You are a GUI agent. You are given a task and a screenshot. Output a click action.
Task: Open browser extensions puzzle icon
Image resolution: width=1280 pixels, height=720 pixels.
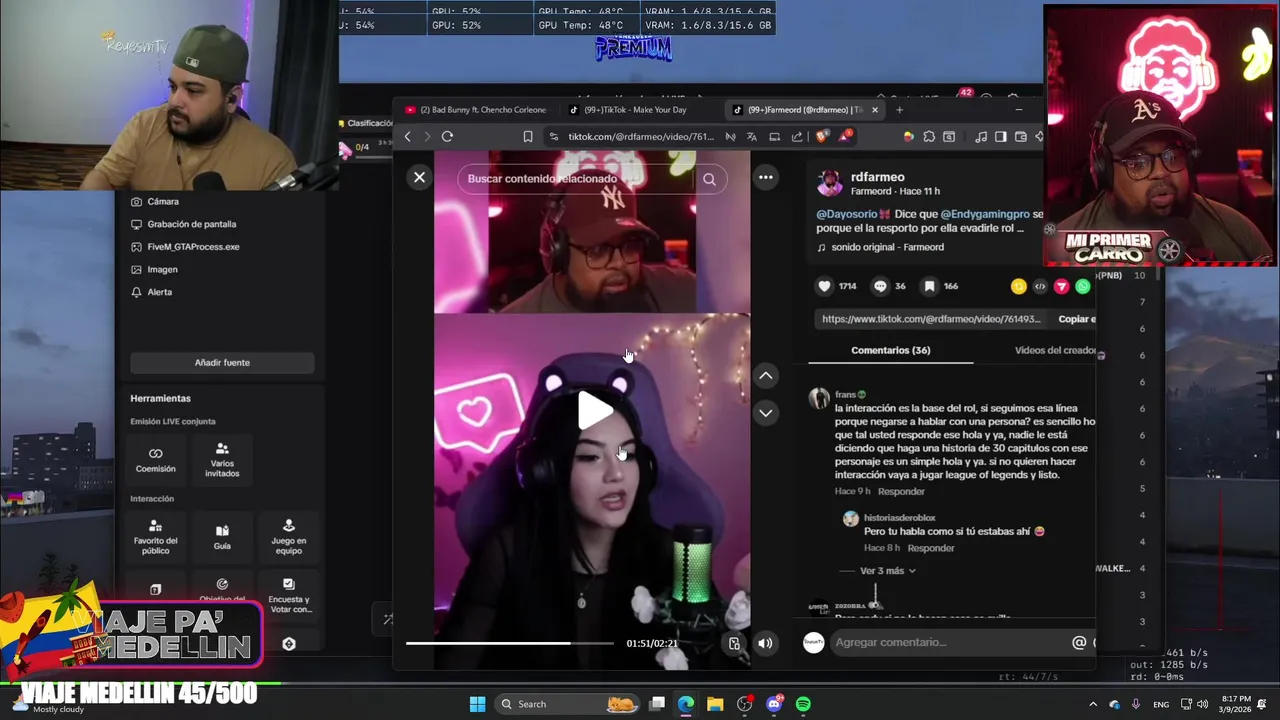[x=929, y=137]
